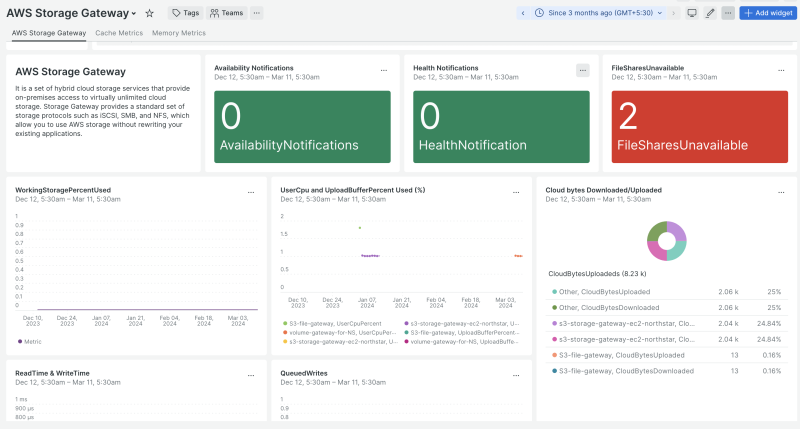Switch to the Memory Metrics tab
Image resolution: width=800 pixels, height=429 pixels.
179,33
